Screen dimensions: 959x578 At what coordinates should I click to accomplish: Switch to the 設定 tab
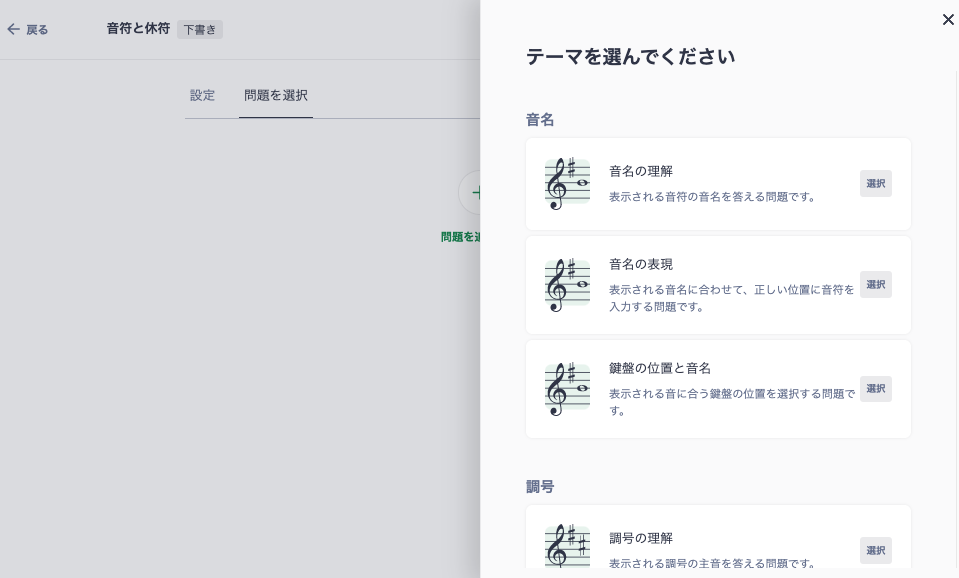[x=202, y=95]
